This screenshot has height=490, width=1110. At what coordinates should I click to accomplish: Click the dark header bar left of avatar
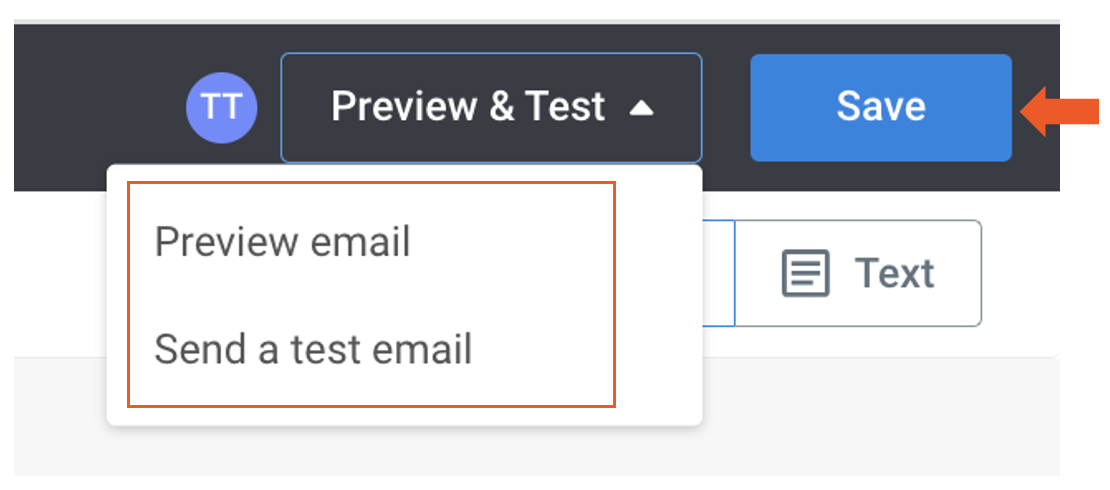[x=100, y=108]
